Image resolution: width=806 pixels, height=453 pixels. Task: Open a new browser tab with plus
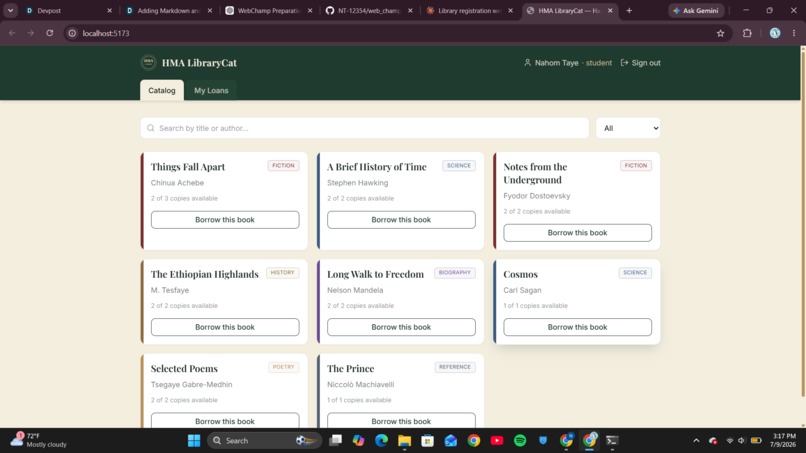tap(629, 10)
